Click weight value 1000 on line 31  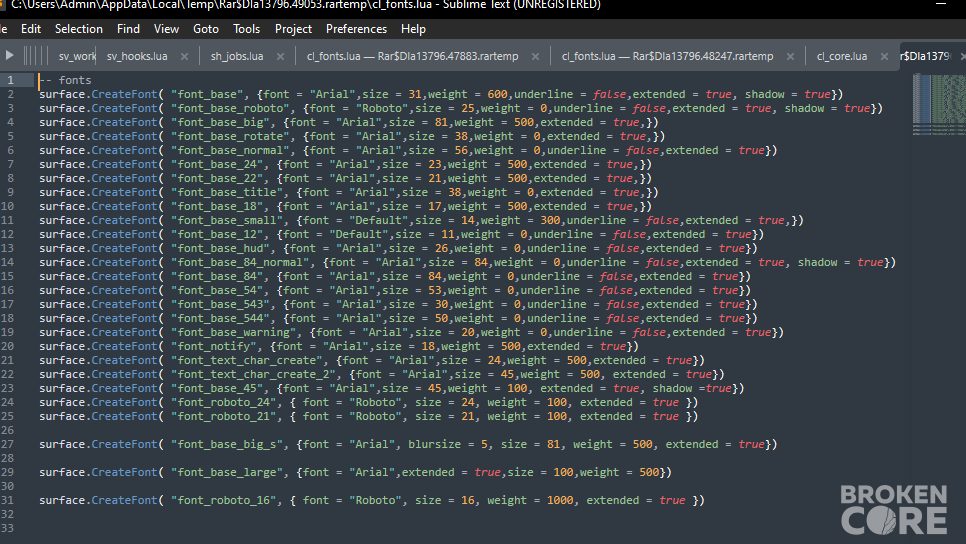(x=560, y=500)
